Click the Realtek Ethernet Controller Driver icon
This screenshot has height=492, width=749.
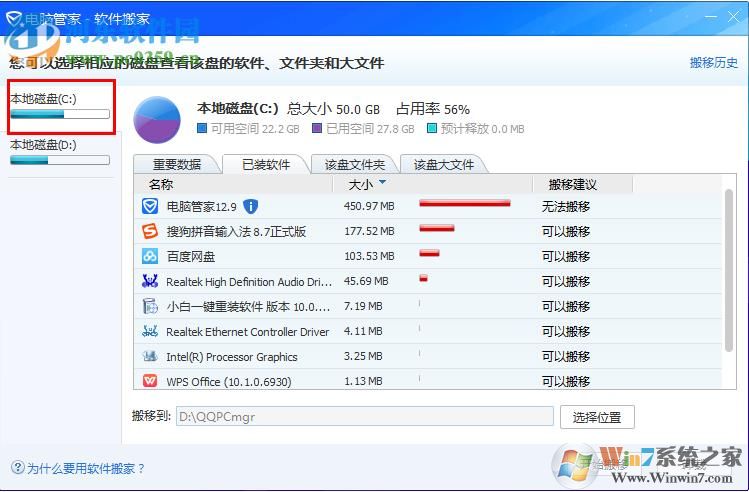click(x=150, y=331)
